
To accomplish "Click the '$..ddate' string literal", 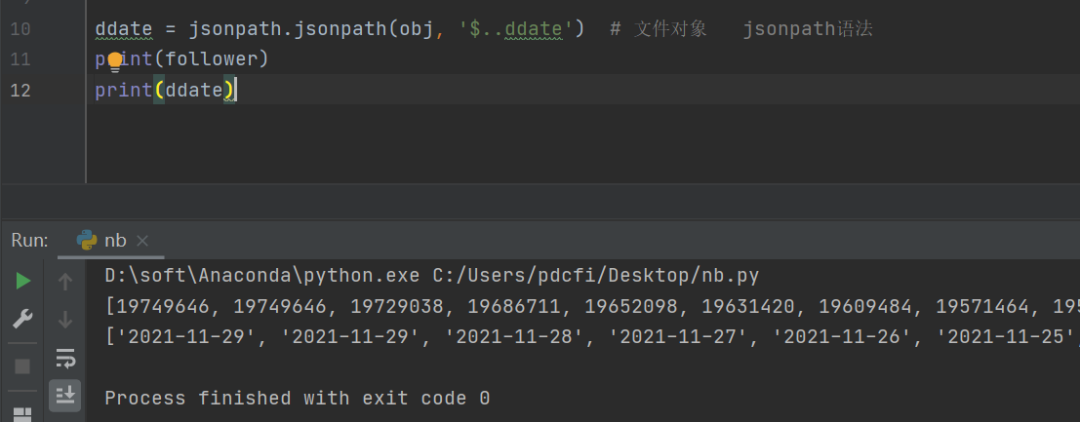I will pyautogui.click(x=516, y=29).
